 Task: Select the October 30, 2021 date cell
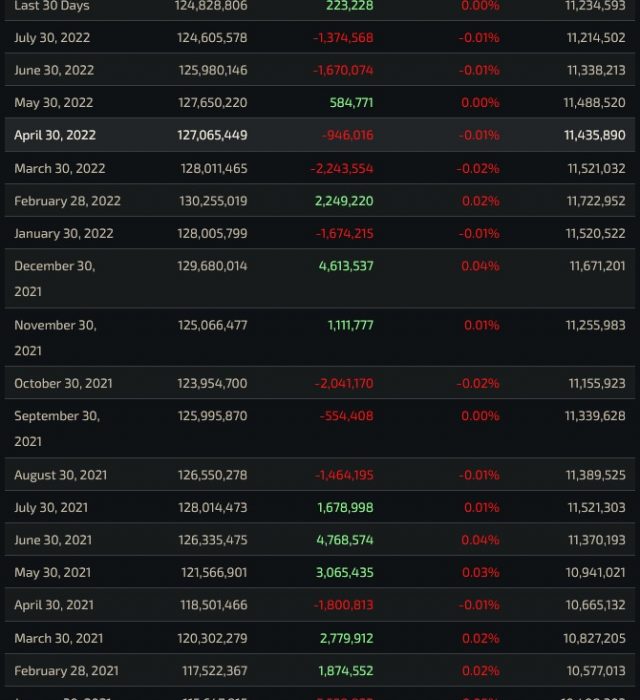pyautogui.click(x=63, y=383)
